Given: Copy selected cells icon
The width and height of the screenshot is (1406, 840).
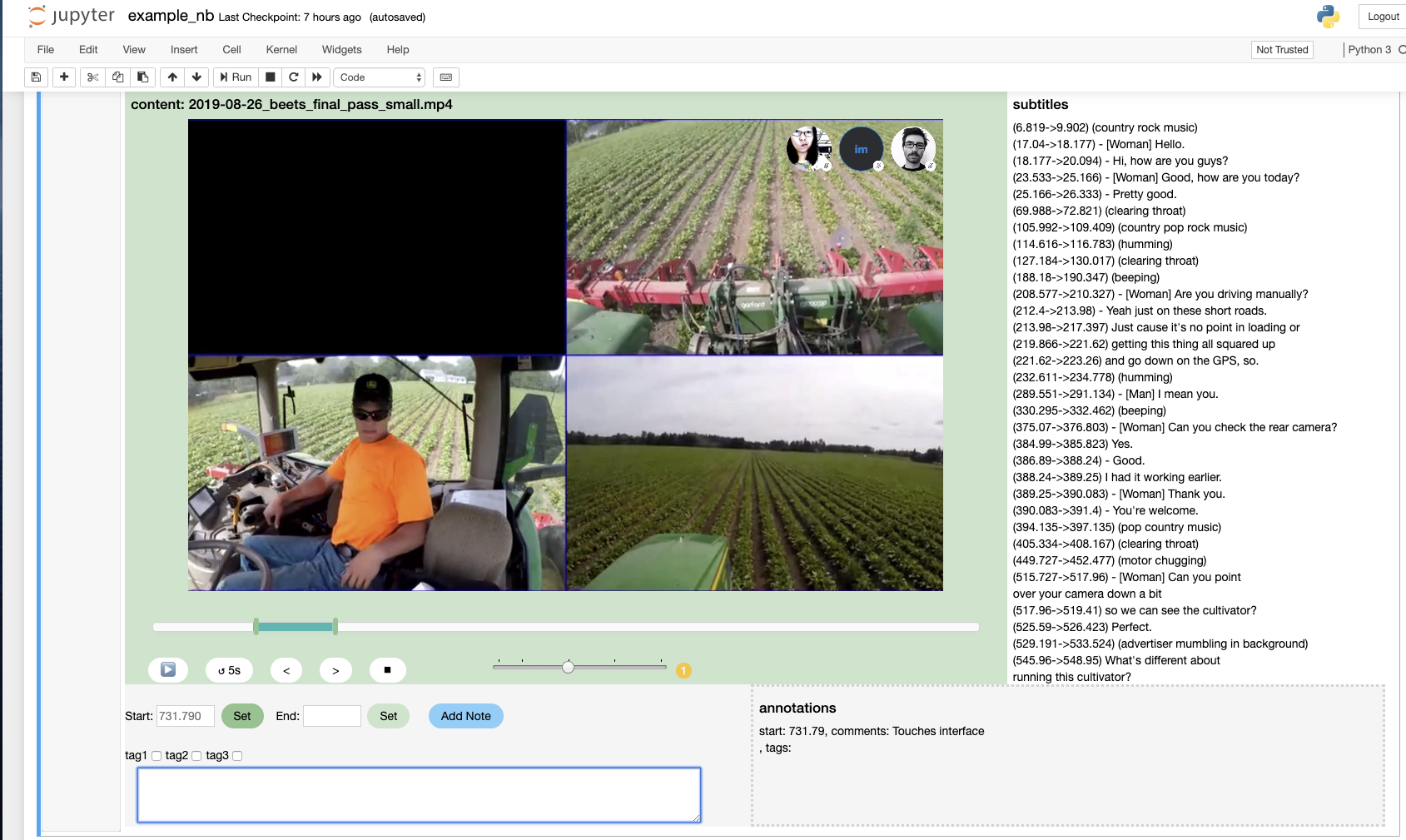Looking at the screenshot, I should pos(117,77).
